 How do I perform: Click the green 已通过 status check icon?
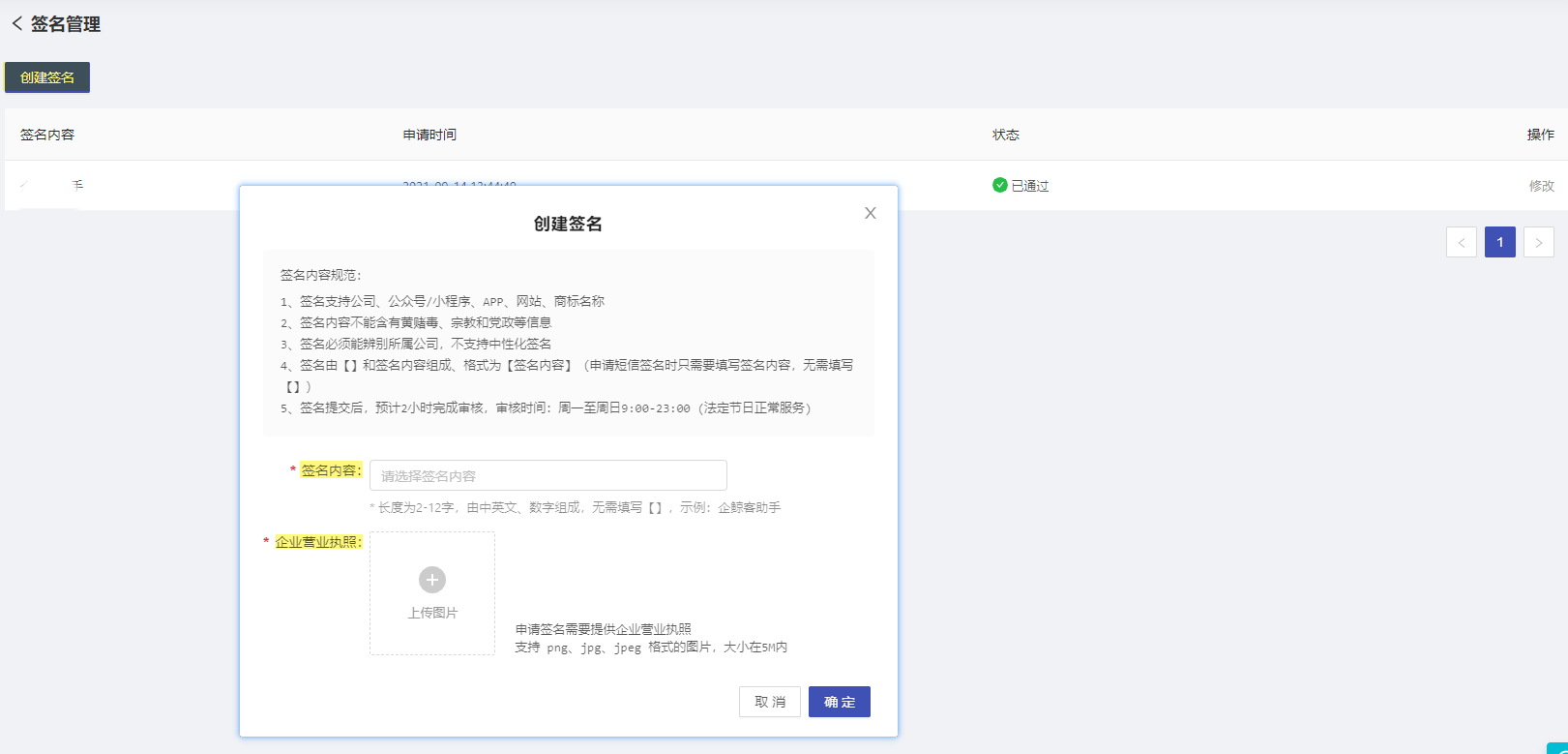point(1000,185)
